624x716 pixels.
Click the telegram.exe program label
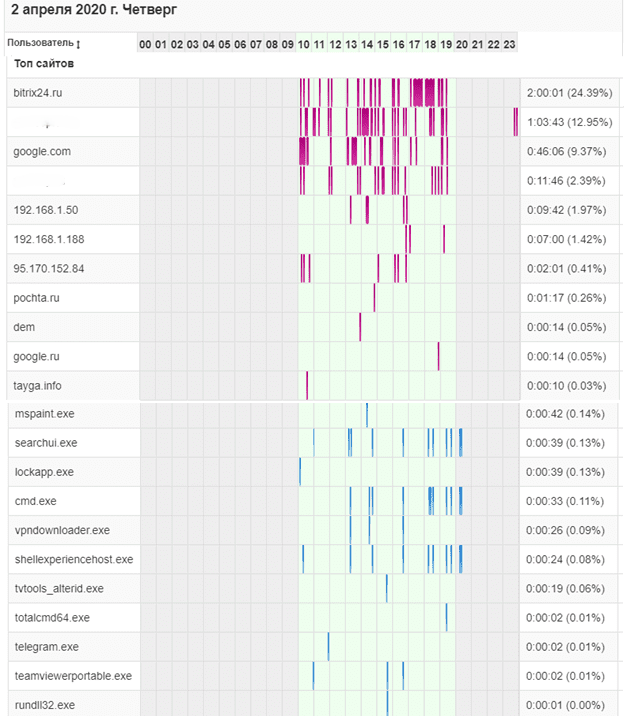point(47,647)
